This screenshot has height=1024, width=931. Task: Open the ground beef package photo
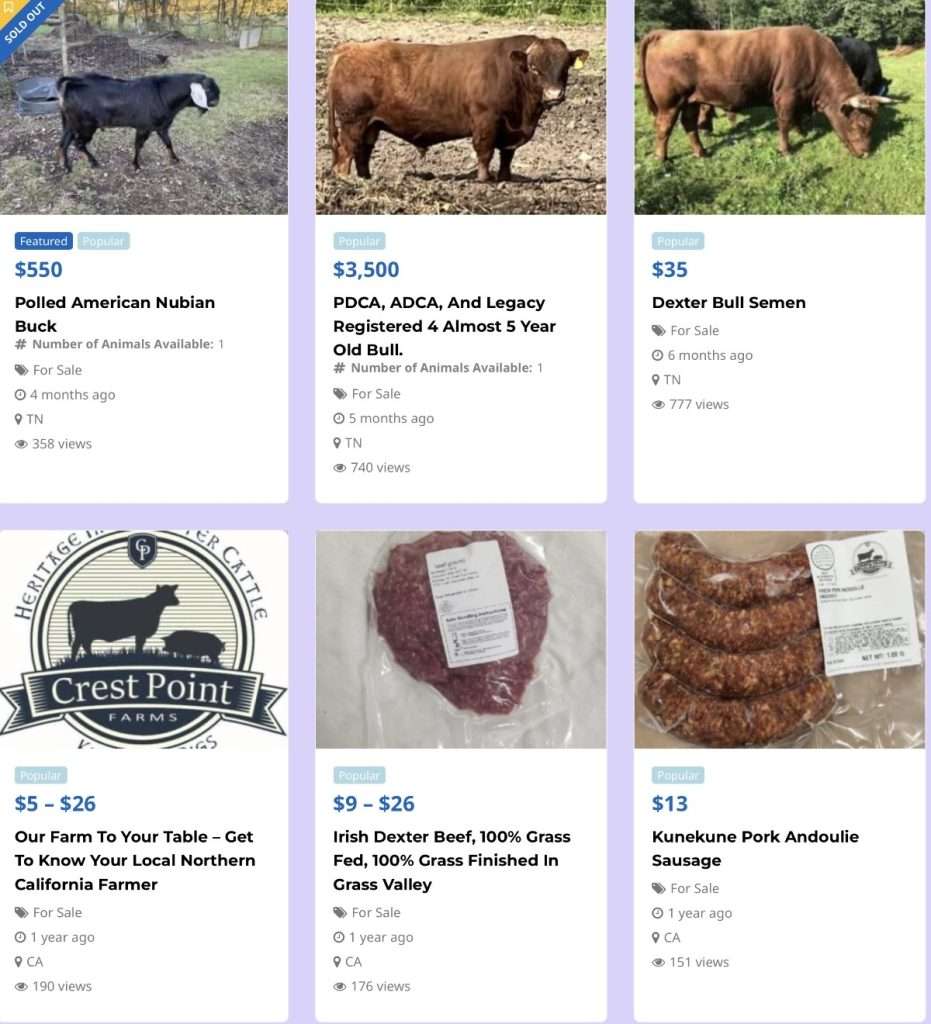click(x=461, y=640)
